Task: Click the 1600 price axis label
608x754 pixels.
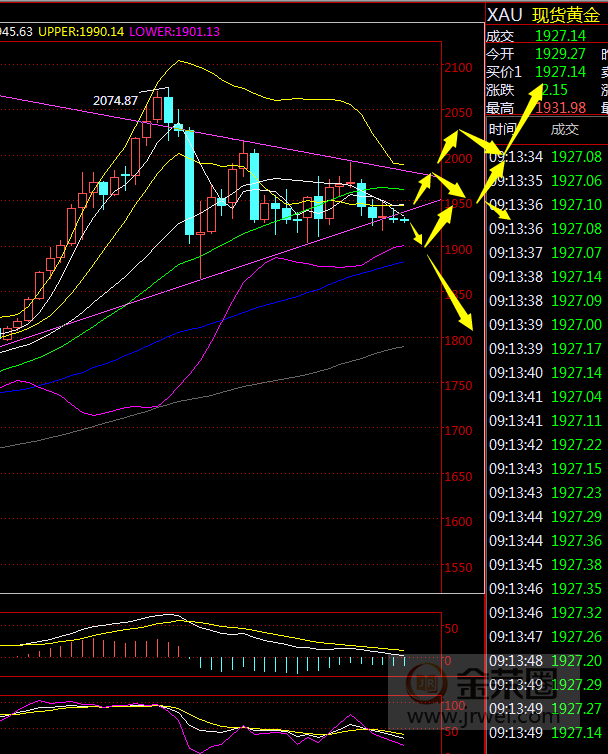Action: click(458, 521)
